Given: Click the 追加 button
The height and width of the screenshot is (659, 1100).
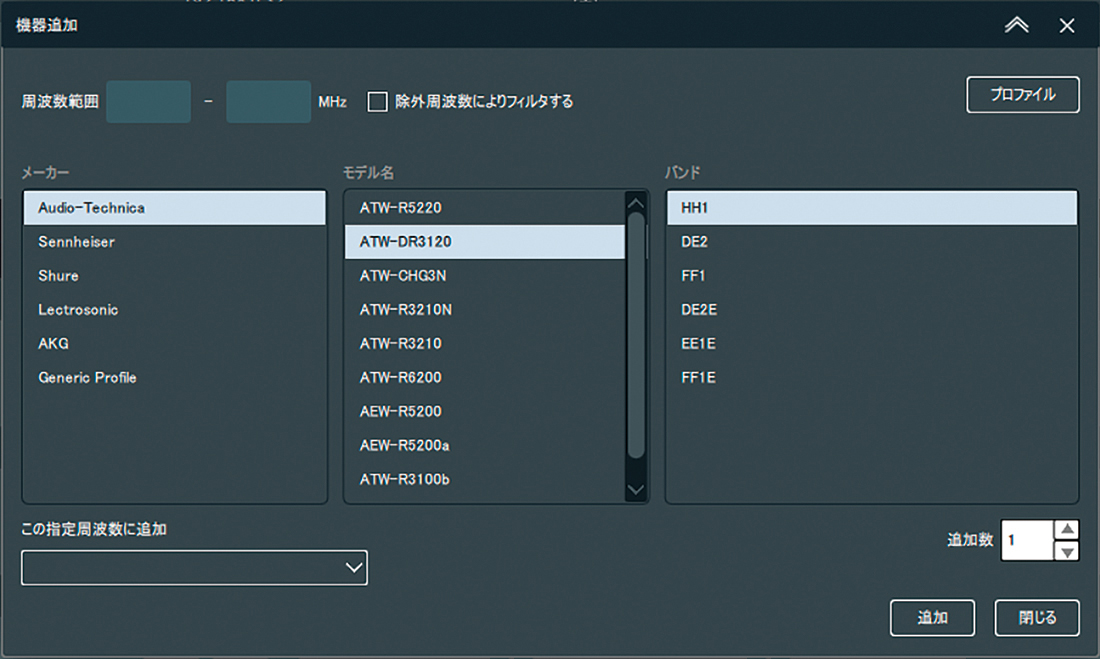Looking at the screenshot, I should tap(932, 618).
